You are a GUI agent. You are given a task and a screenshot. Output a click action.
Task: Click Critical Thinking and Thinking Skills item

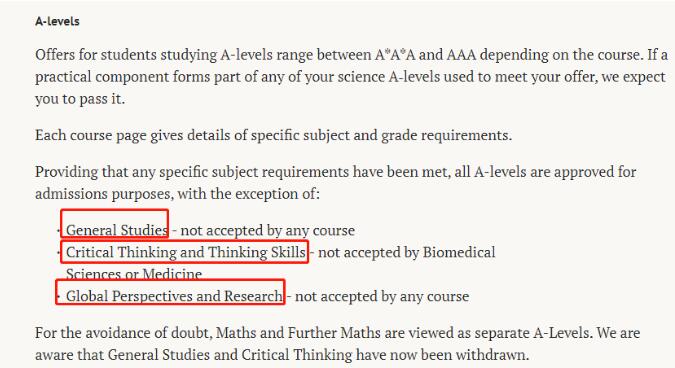pyautogui.click(x=186, y=252)
